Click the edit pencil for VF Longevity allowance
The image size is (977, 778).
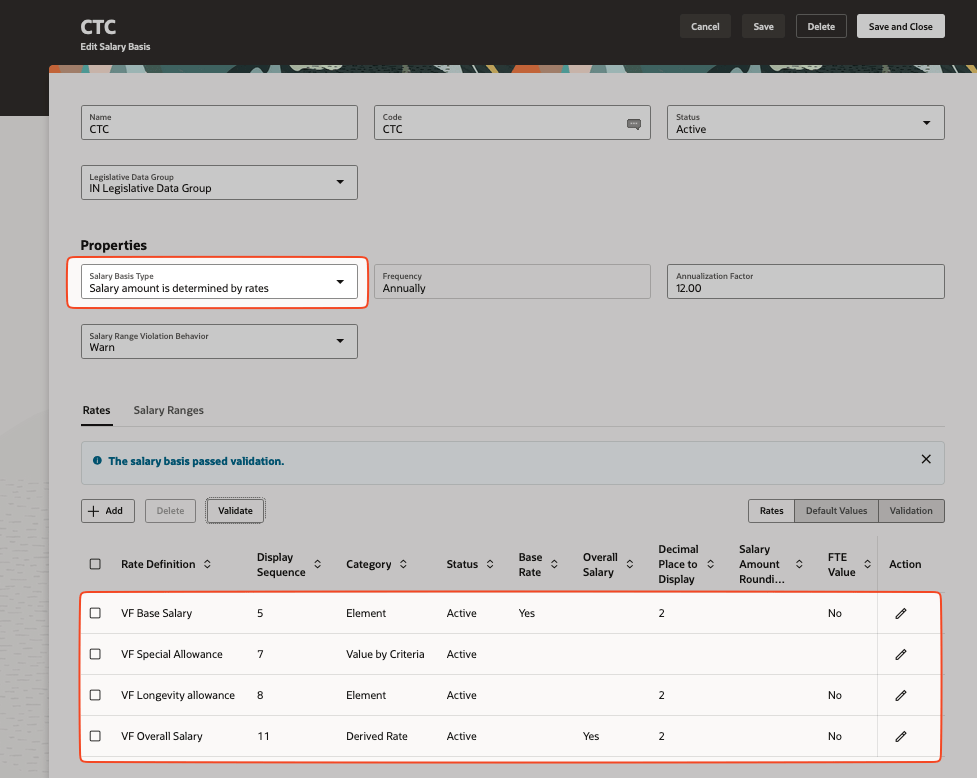click(900, 695)
